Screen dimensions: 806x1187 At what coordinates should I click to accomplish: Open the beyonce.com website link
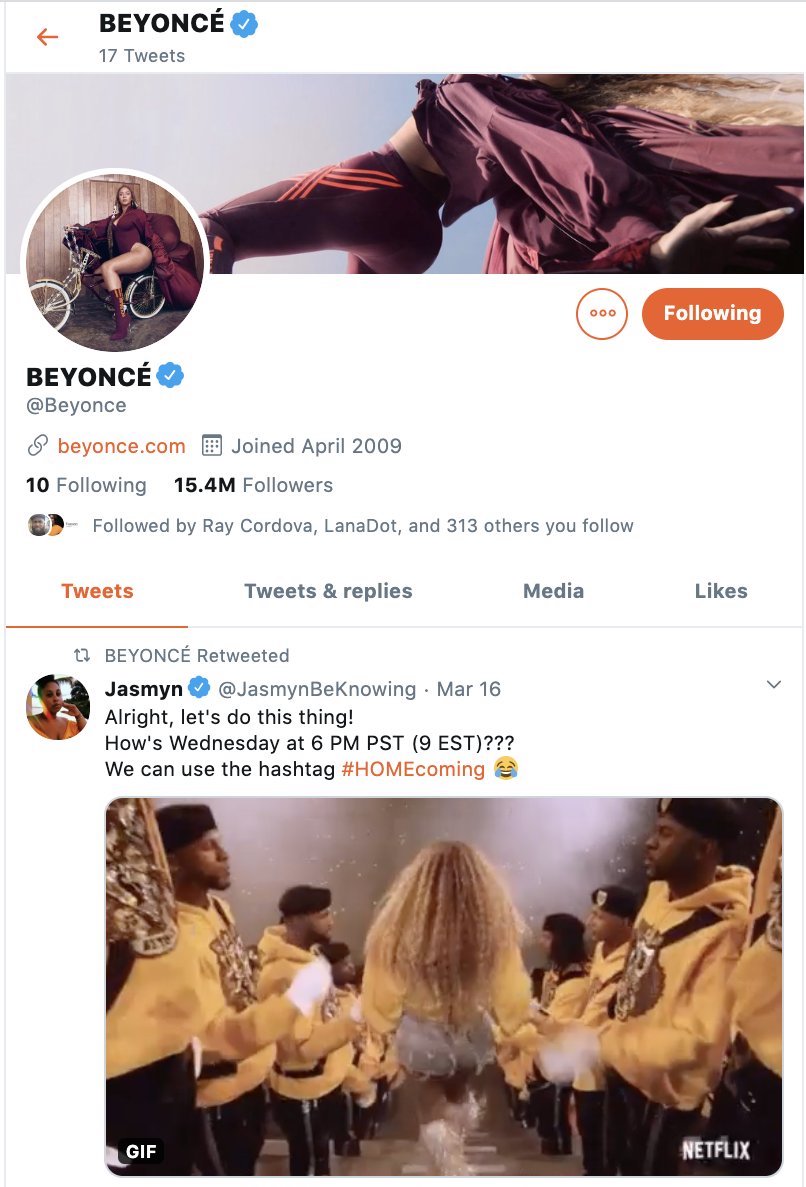click(121, 446)
